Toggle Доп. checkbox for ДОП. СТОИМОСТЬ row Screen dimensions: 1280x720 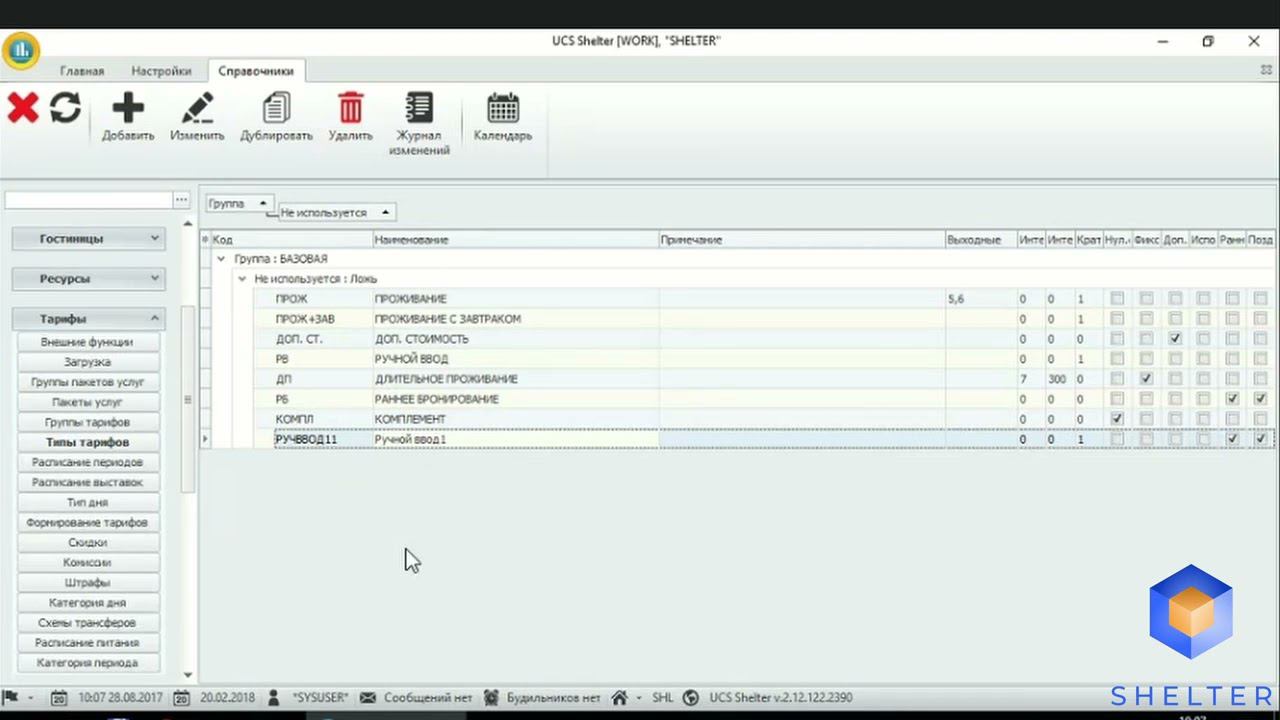(1175, 339)
